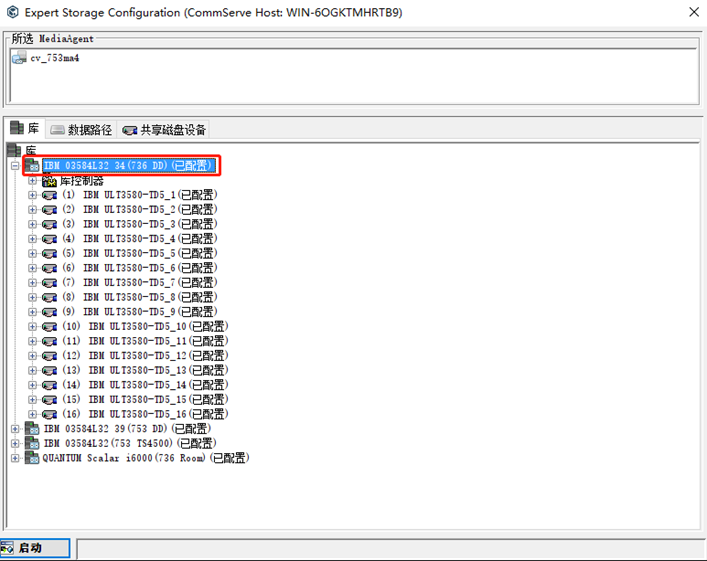Click the root 库 tree icon
The image size is (707, 561).
coord(14,150)
